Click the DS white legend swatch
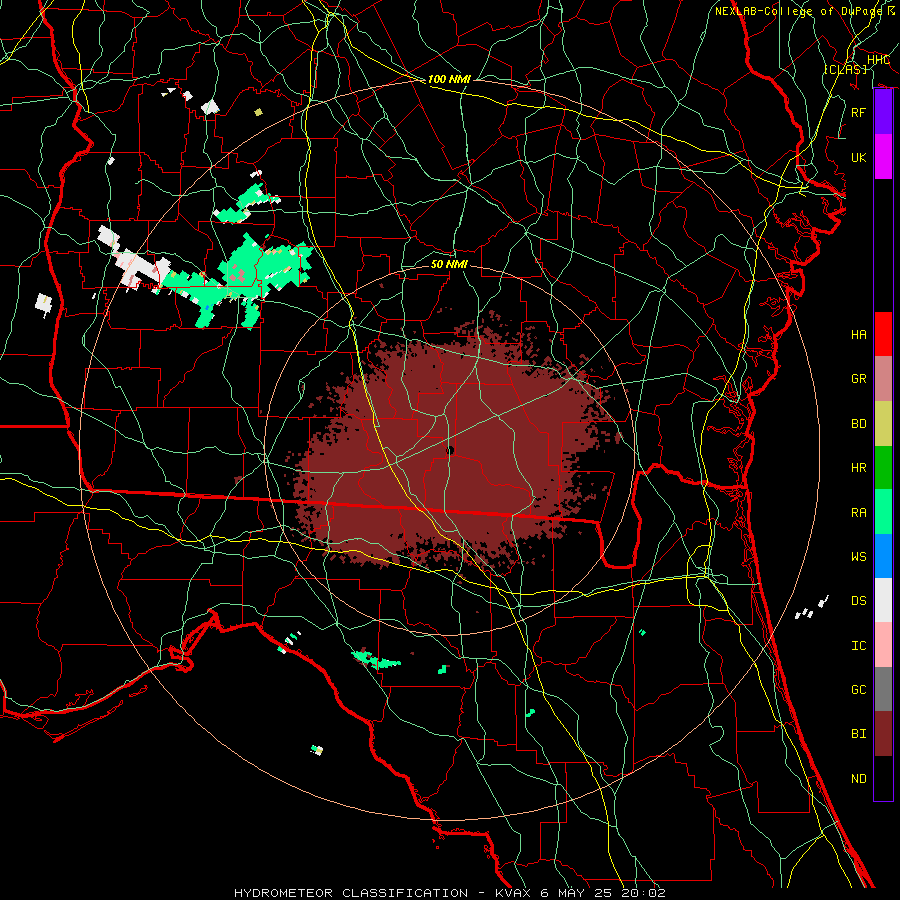Screen dimensions: 900x900 (x=883, y=600)
